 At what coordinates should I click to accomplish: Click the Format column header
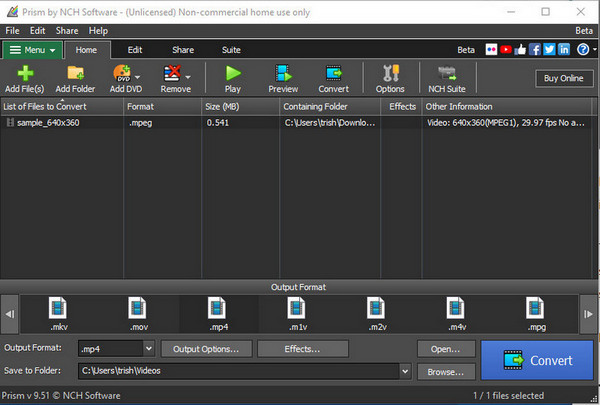click(163, 106)
